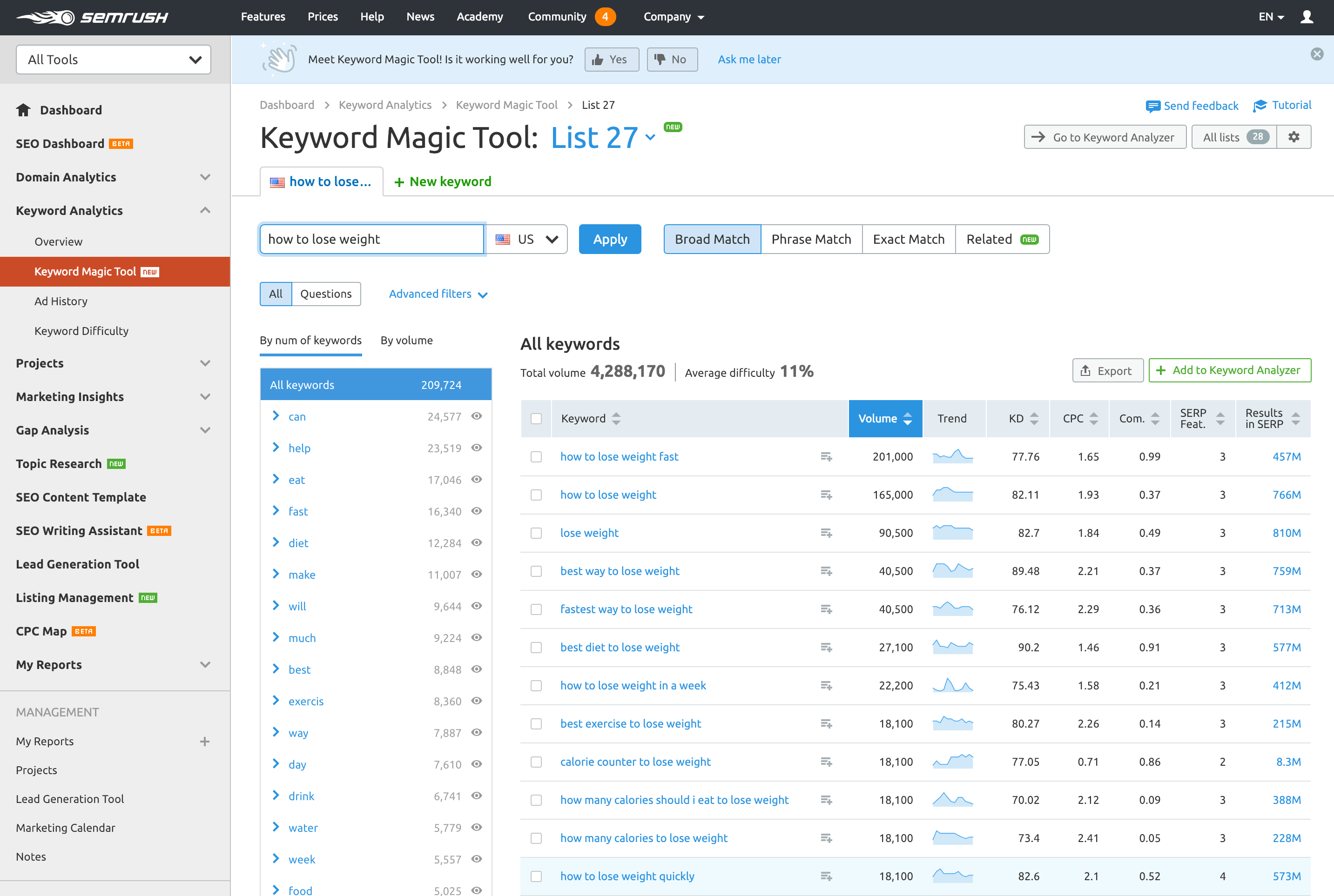Open the Tutorial graduation cap link
Image resolution: width=1334 pixels, height=896 pixels.
tap(1282, 105)
